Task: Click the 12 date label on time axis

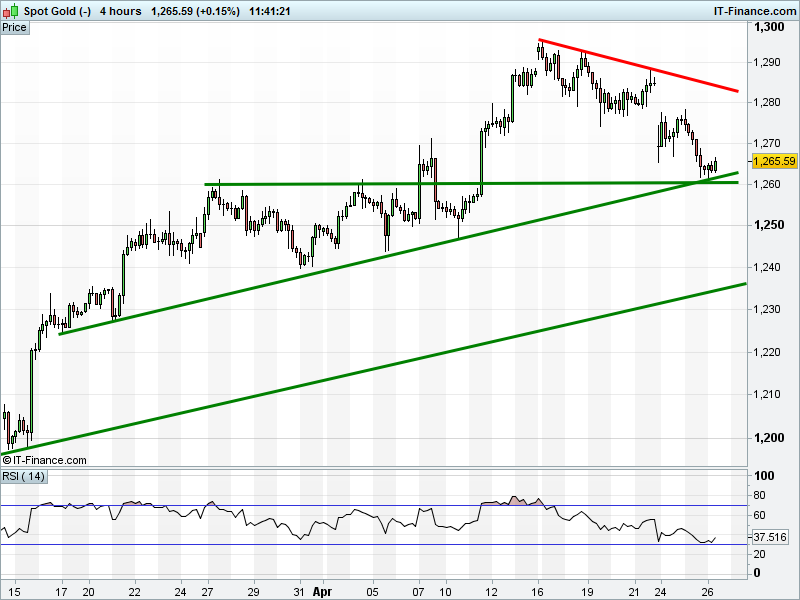Action: coord(492,592)
